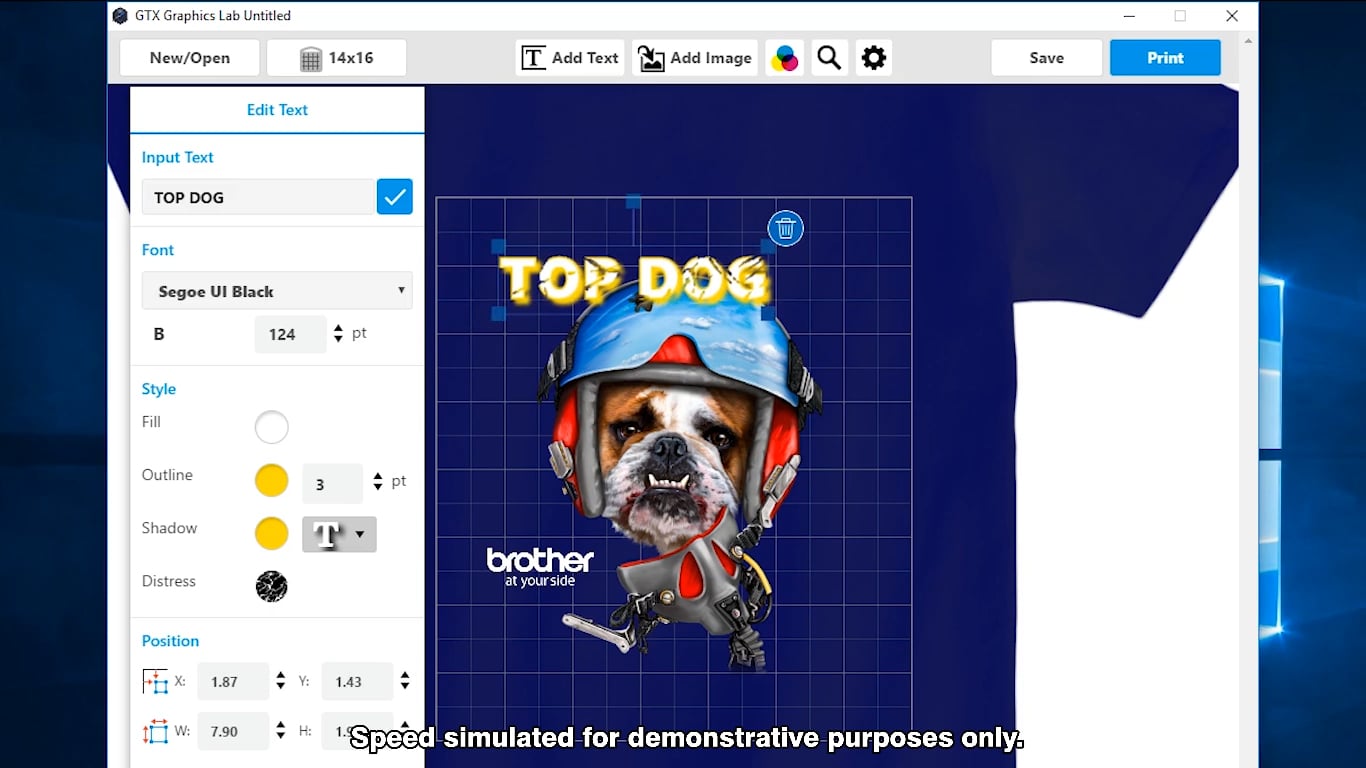Select the Edit Text tab

tap(277, 110)
